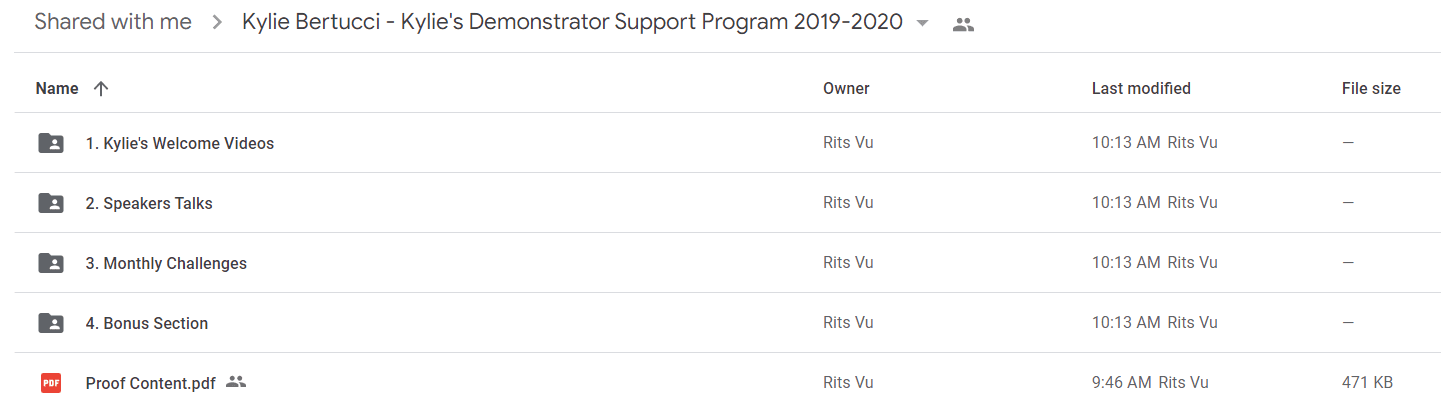Sort by Last modified column header
This screenshot has width=1441, height=406.
tap(1141, 88)
